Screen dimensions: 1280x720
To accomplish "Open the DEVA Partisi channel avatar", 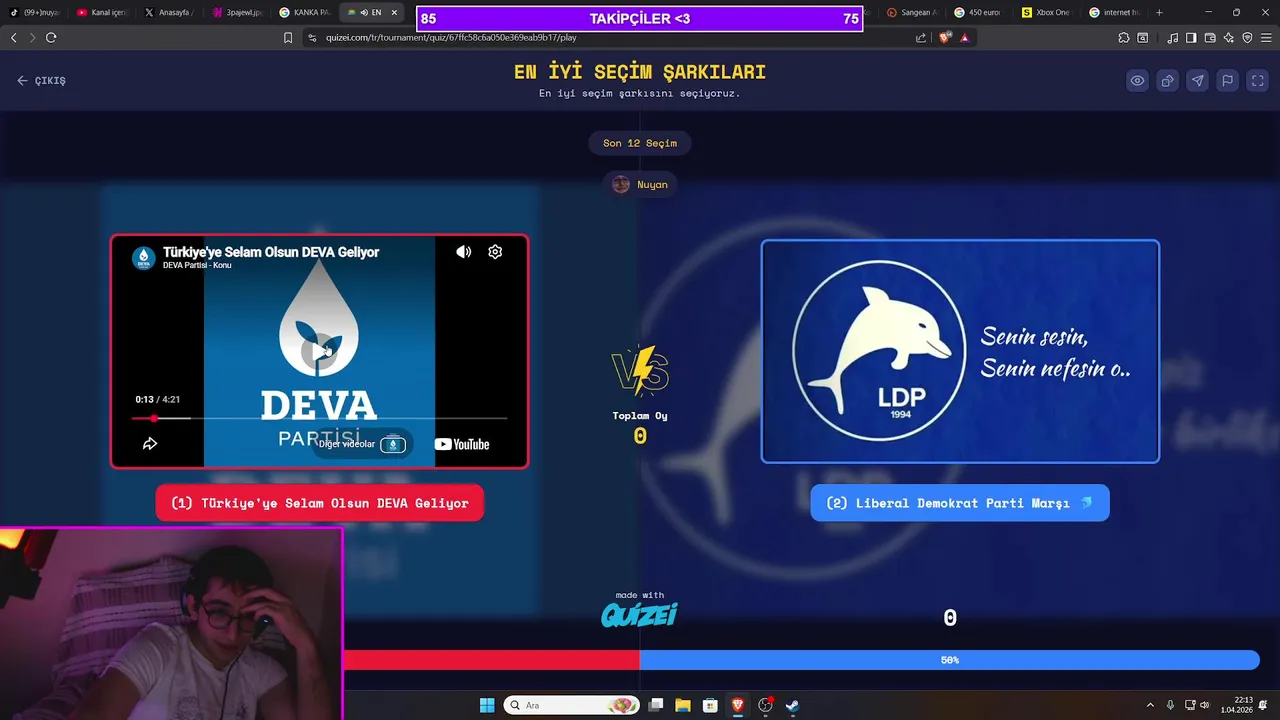I will coord(144,258).
